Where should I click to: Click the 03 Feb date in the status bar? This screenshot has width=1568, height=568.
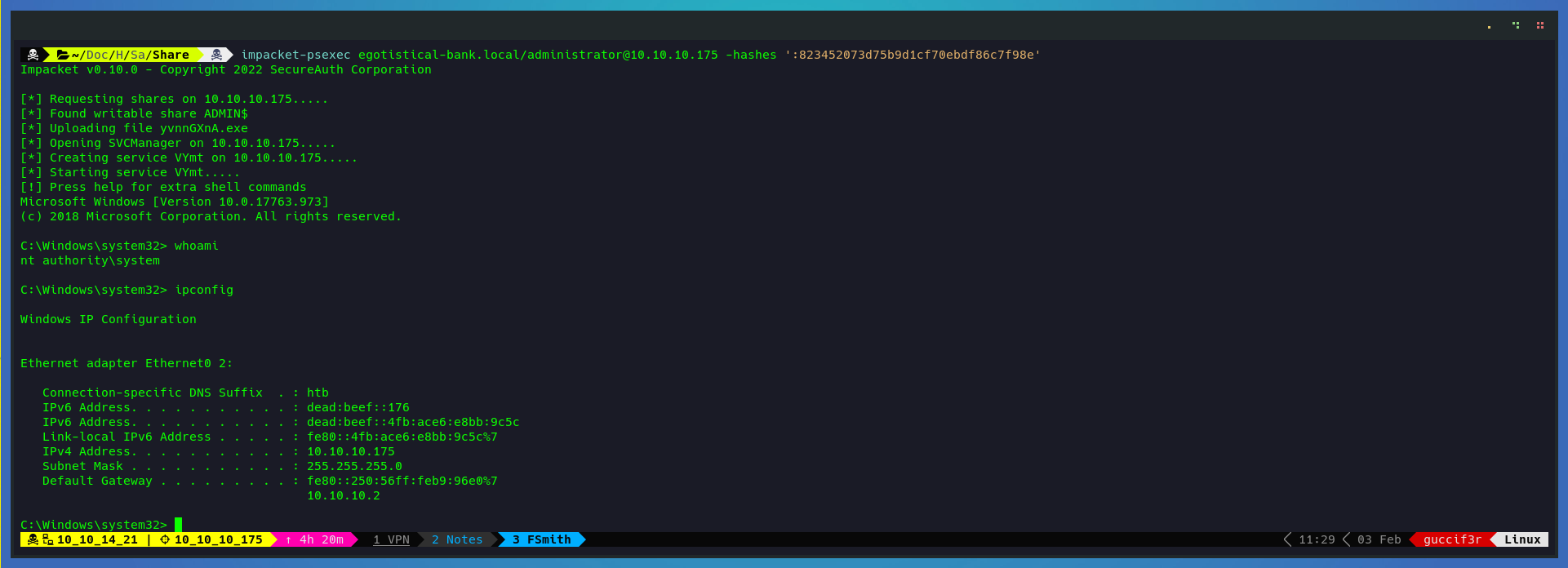point(1379,539)
